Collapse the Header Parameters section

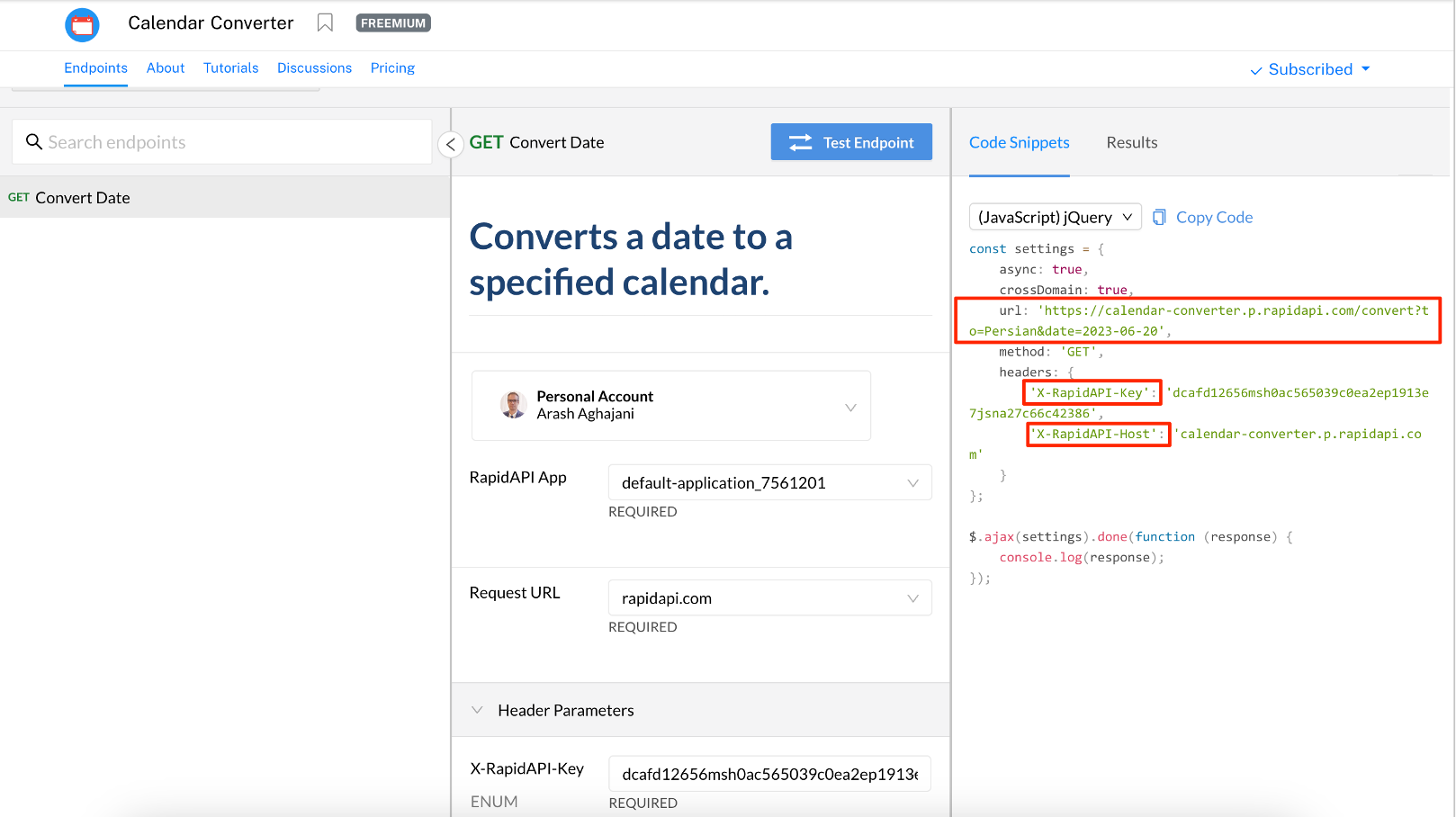[478, 710]
